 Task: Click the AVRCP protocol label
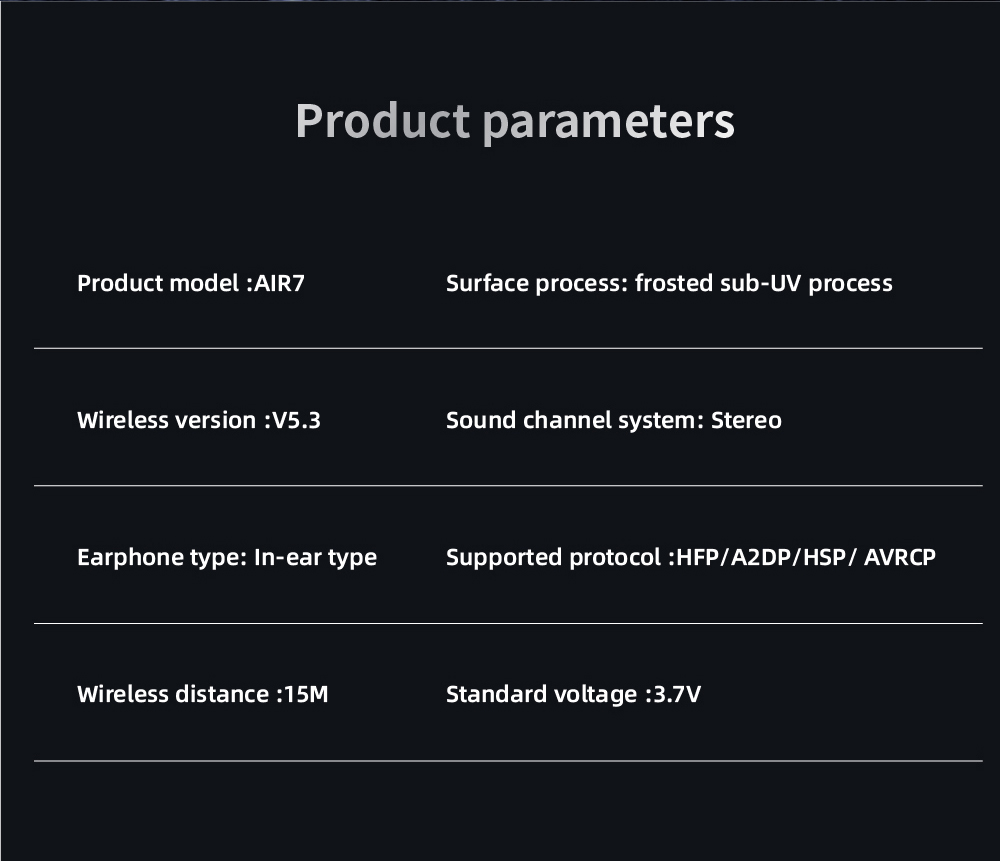tap(900, 557)
